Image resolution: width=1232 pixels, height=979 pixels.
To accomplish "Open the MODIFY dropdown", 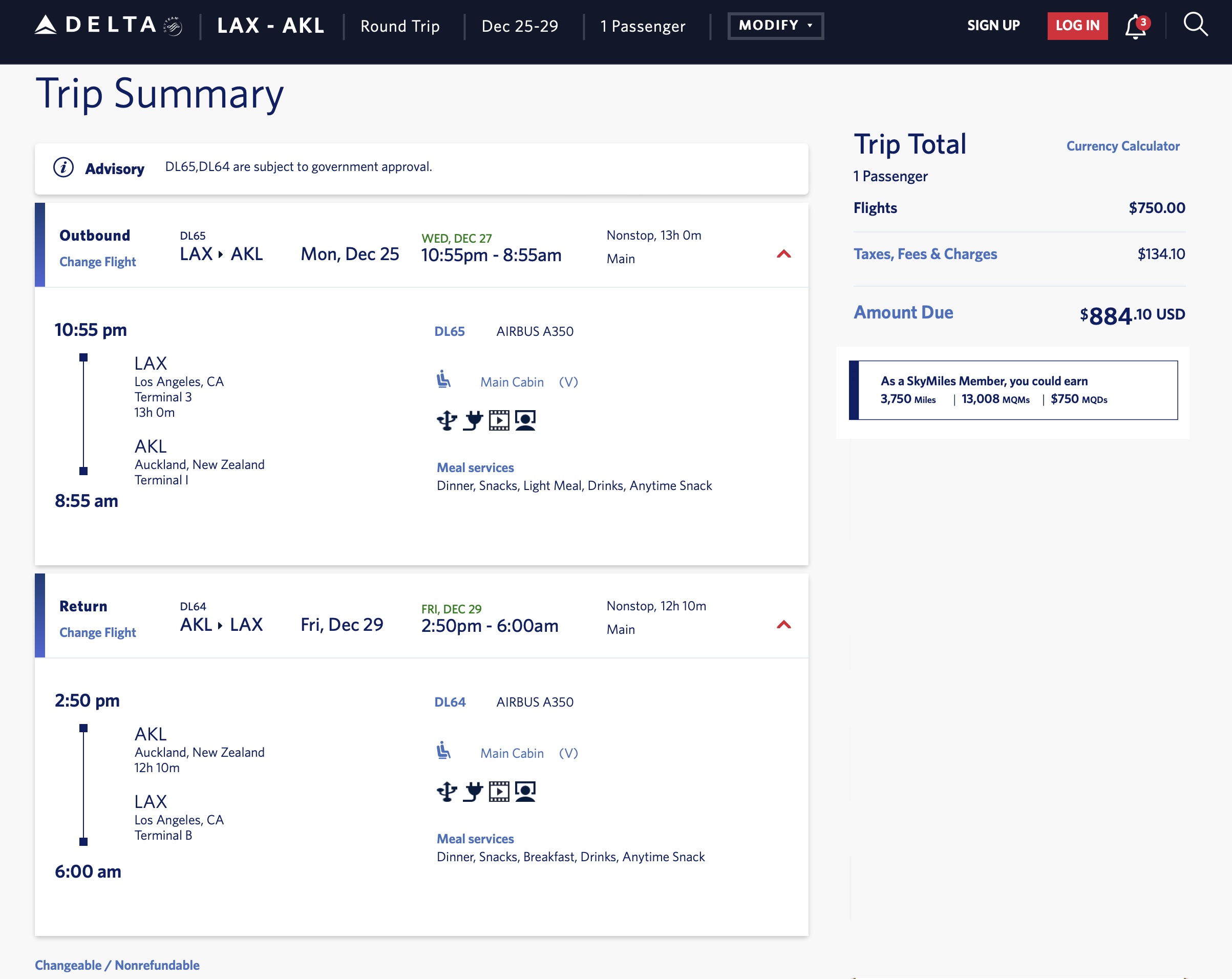I will [775, 26].
